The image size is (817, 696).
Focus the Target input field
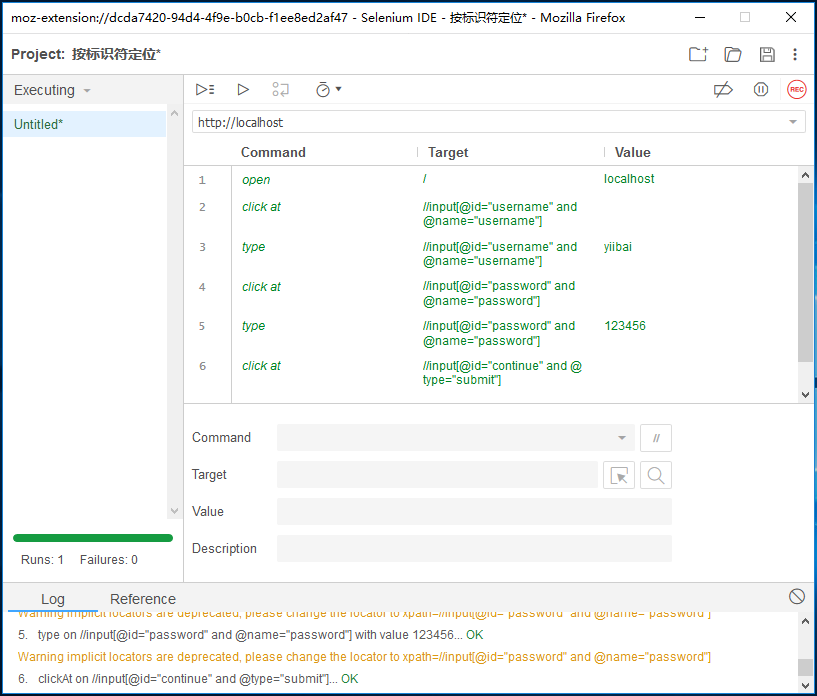[437, 475]
